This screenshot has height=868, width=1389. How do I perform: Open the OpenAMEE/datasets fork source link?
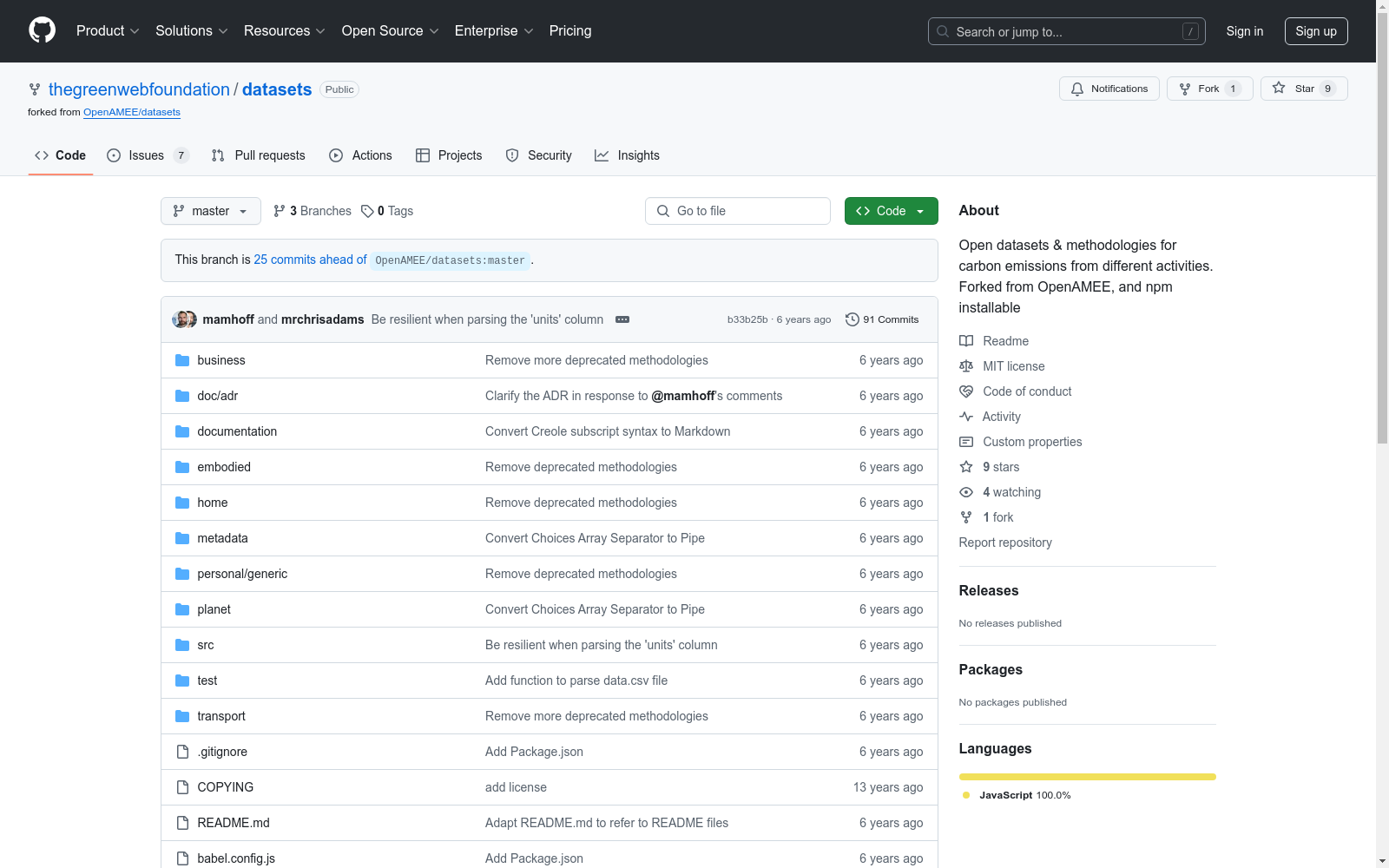point(132,112)
